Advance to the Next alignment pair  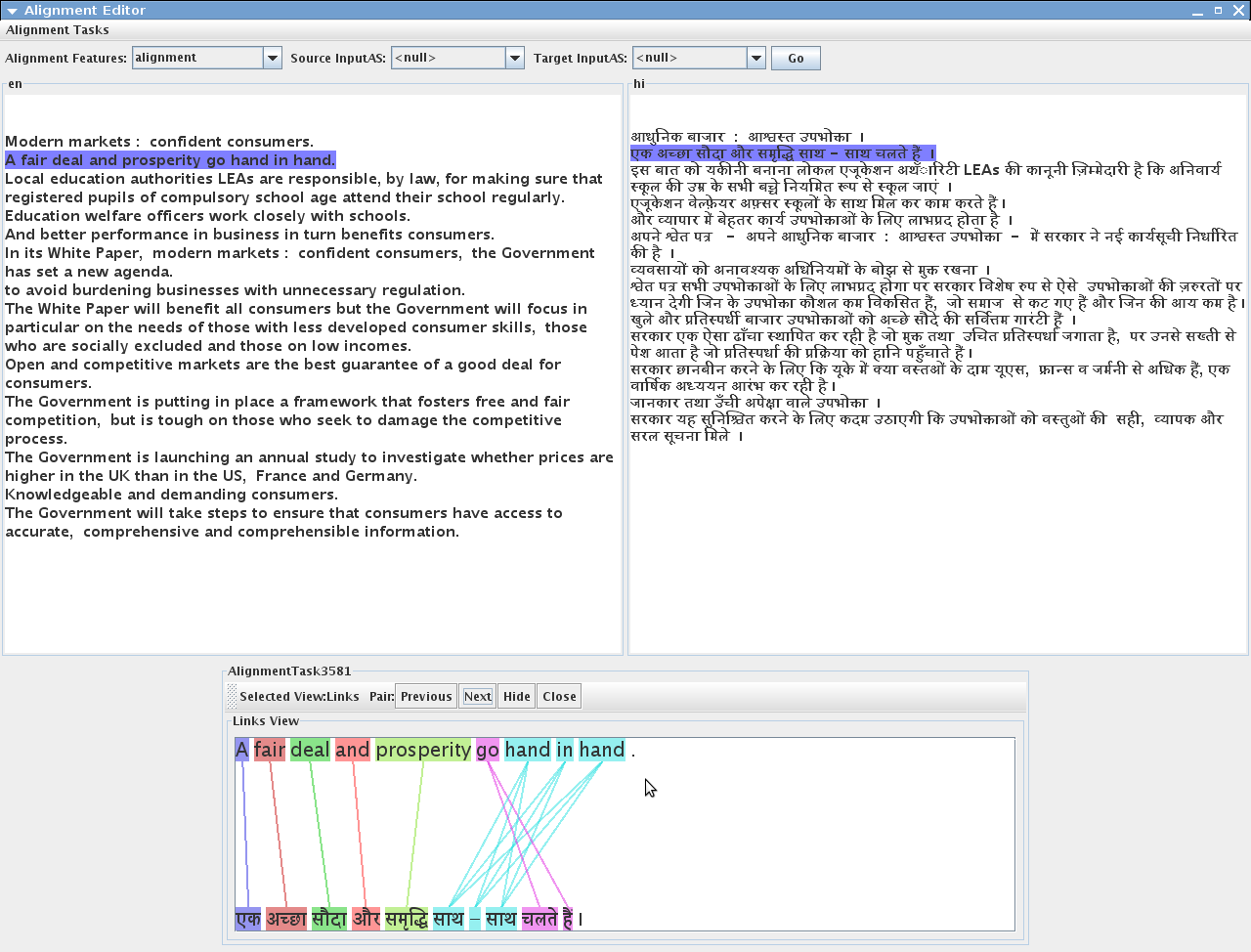click(477, 697)
